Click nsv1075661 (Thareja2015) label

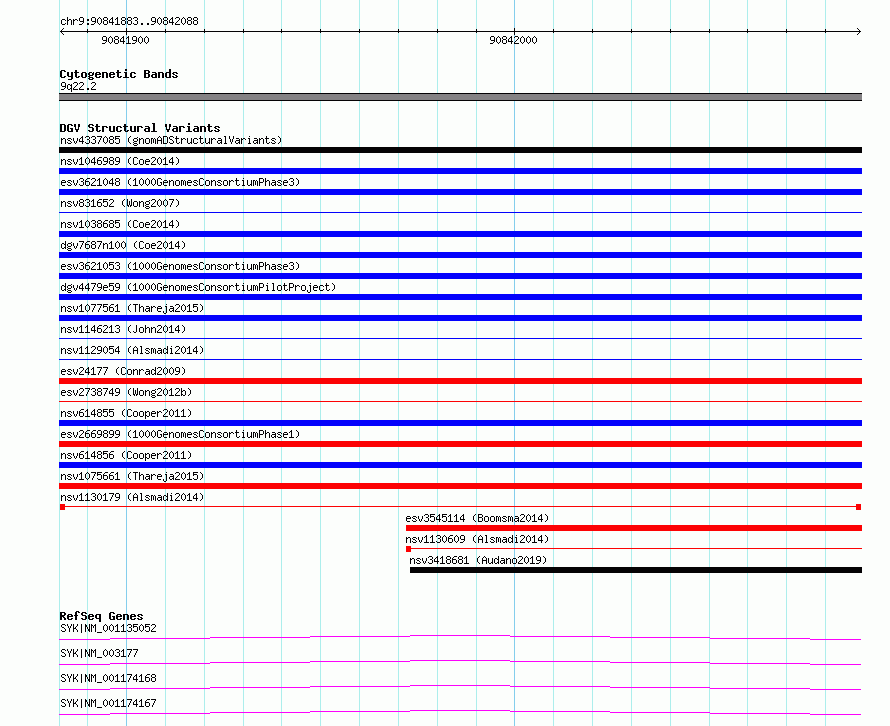coord(132,476)
